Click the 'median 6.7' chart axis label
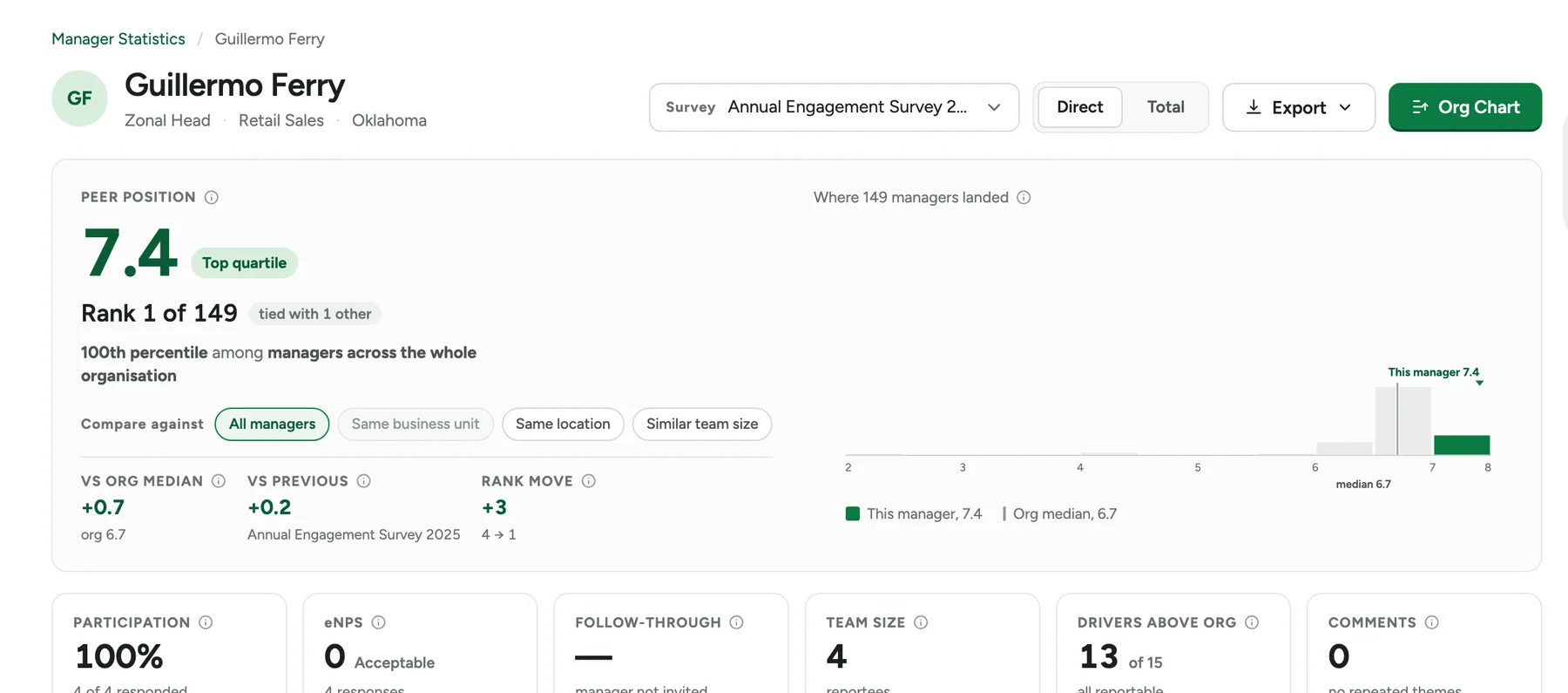Image resolution: width=1568 pixels, height=693 pixels. coord(1363,485)
